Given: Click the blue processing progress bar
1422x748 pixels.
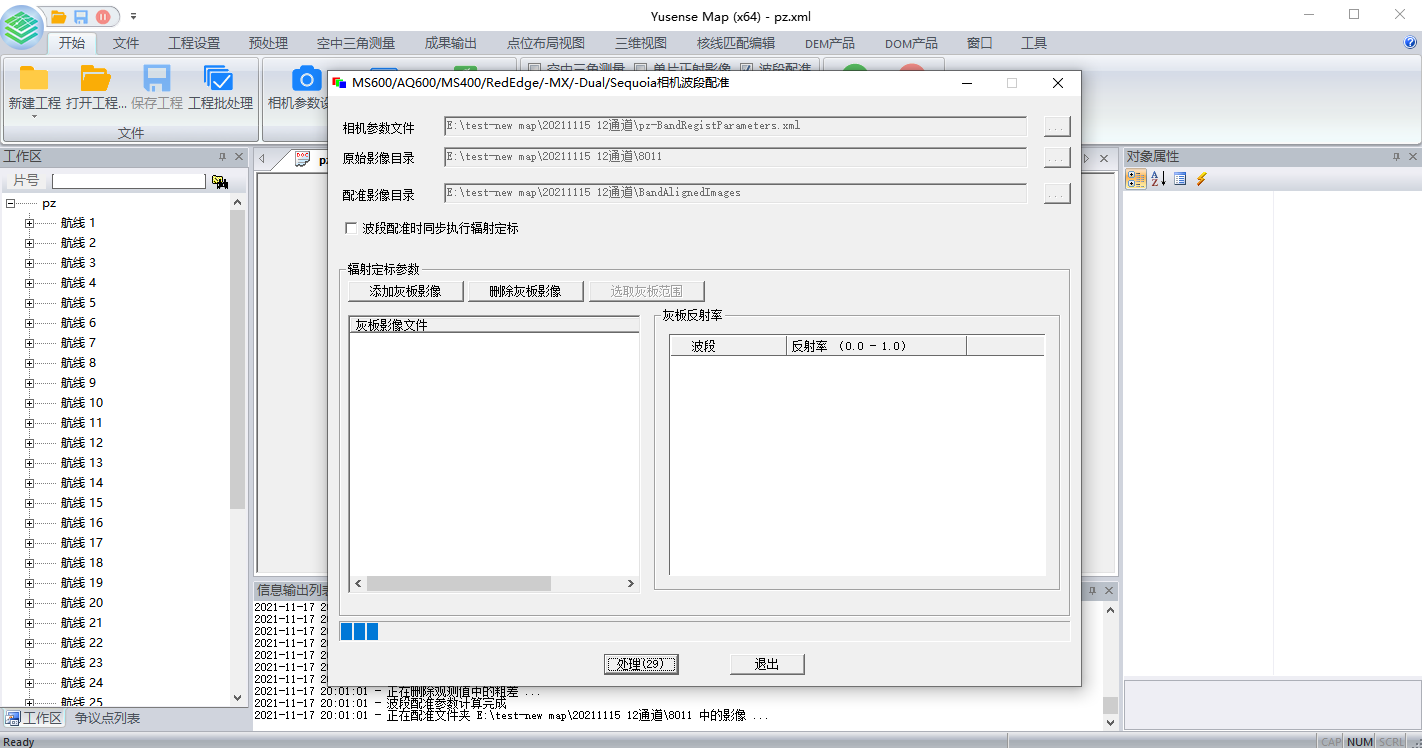Looking at the screenshot, I should (705, 631).
